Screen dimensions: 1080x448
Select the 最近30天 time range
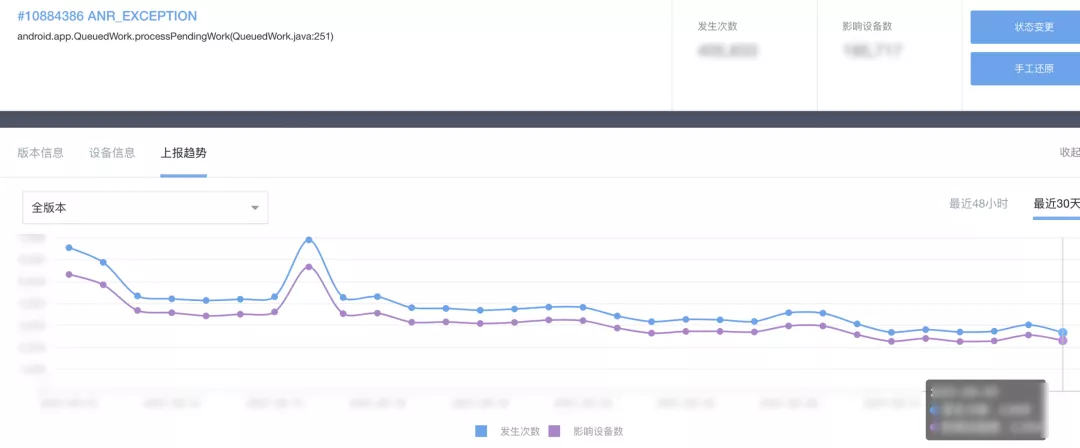[1056, 204]
